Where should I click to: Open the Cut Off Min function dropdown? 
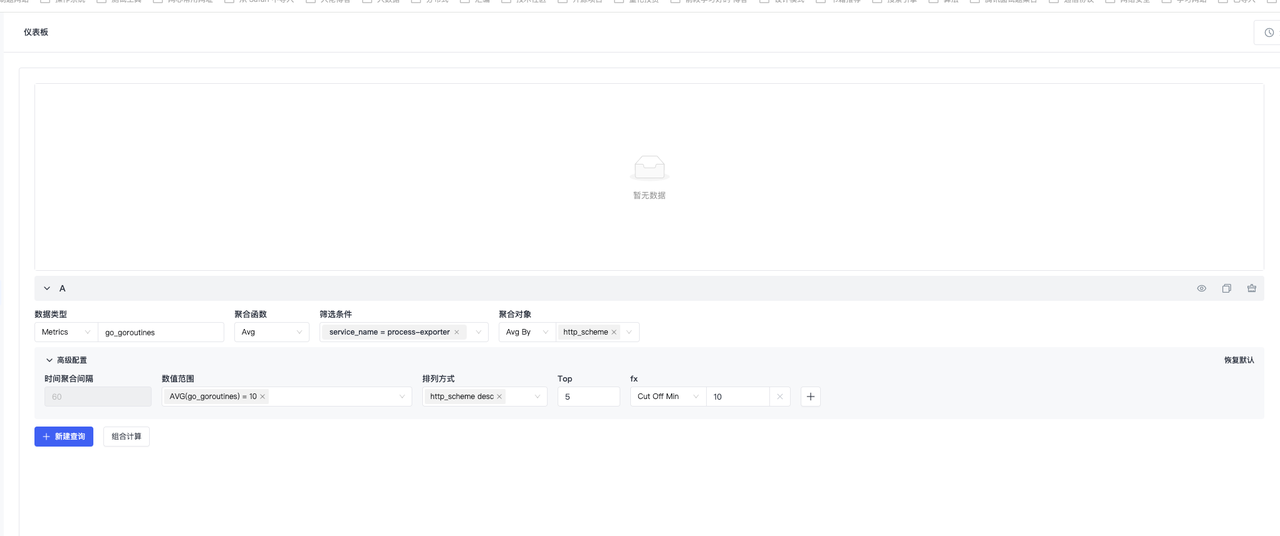pos(668,397)
